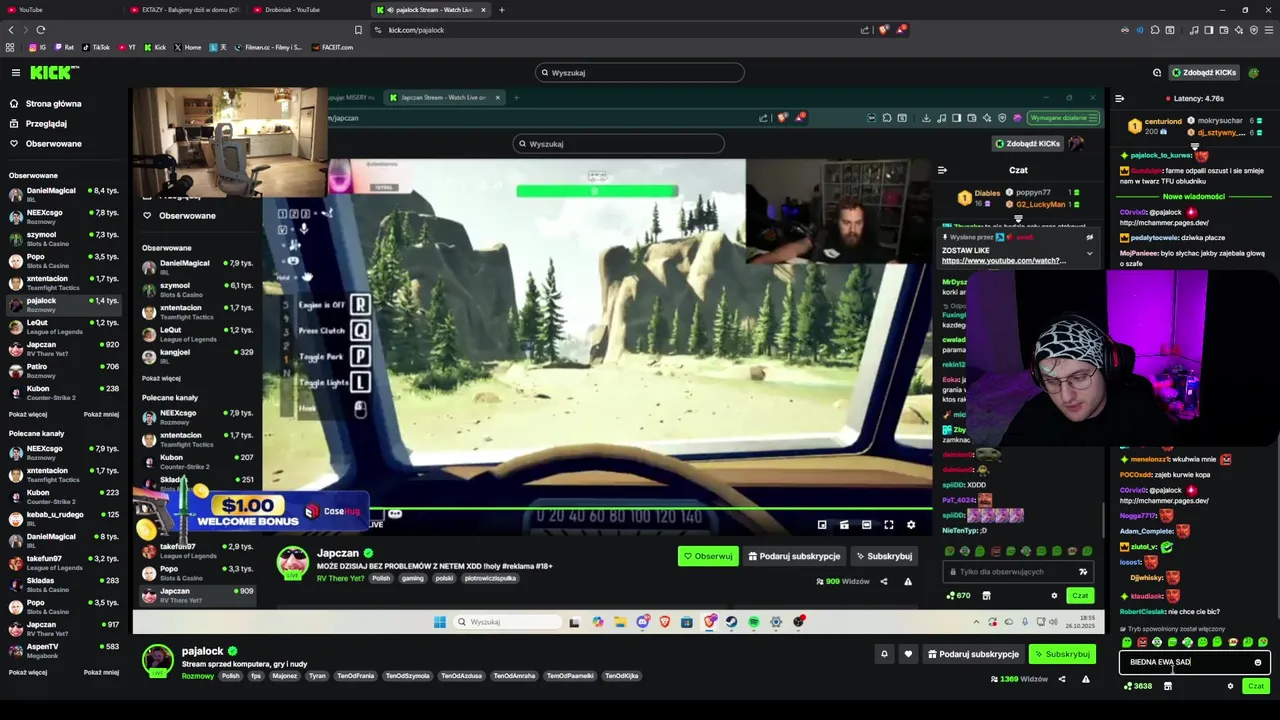The image size is (1280, 720).
Task: Open TikTok bookmark
Action: (96, 47)
